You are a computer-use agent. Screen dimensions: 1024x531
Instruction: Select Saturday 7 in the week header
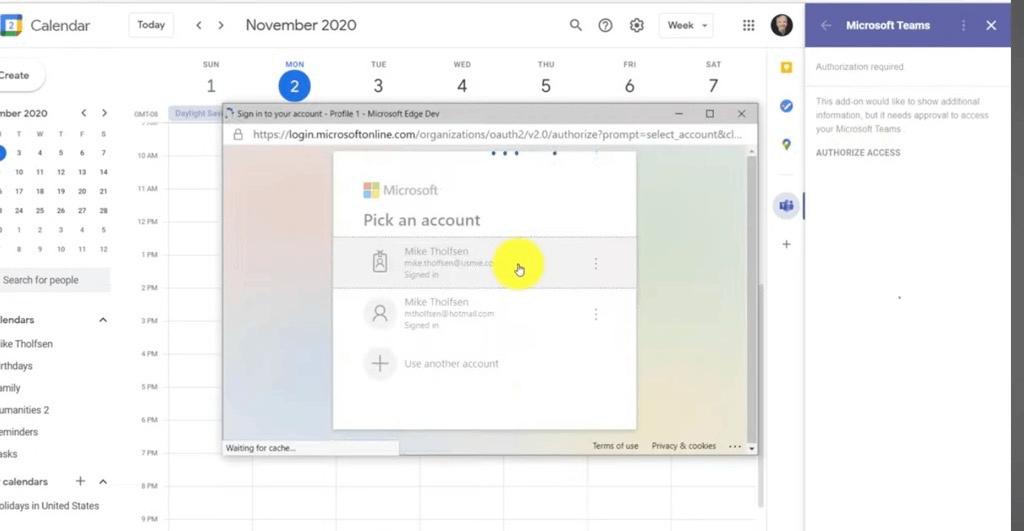tap(713, 86)
